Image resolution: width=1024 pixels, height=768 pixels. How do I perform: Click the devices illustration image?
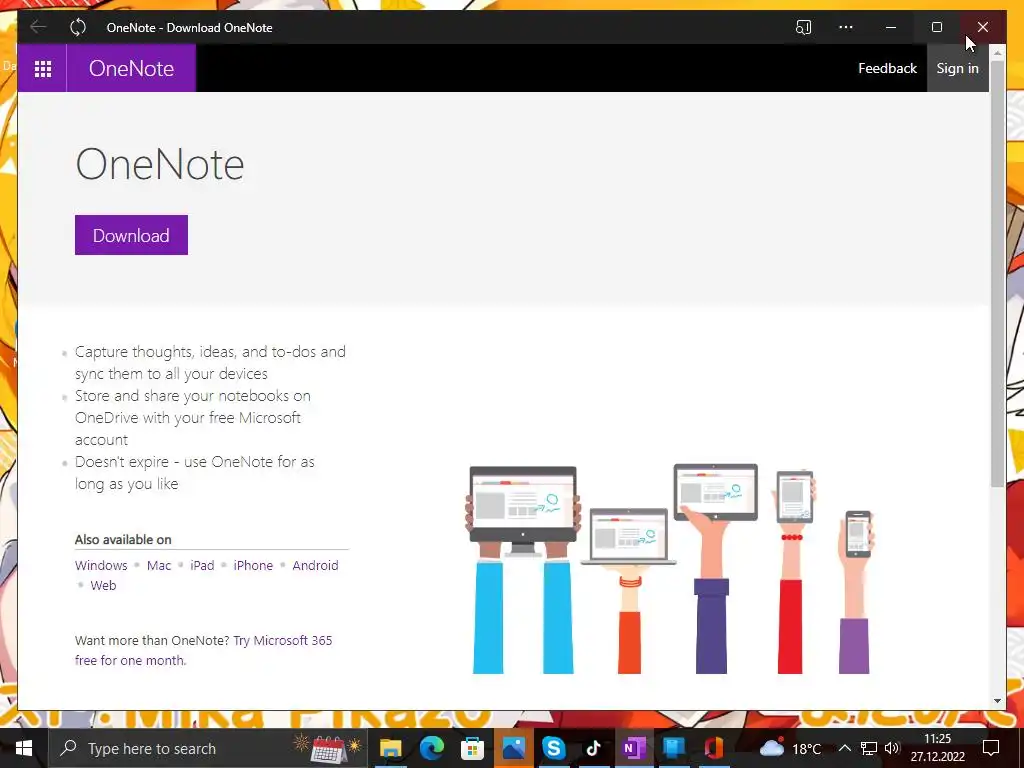point(669,568)
